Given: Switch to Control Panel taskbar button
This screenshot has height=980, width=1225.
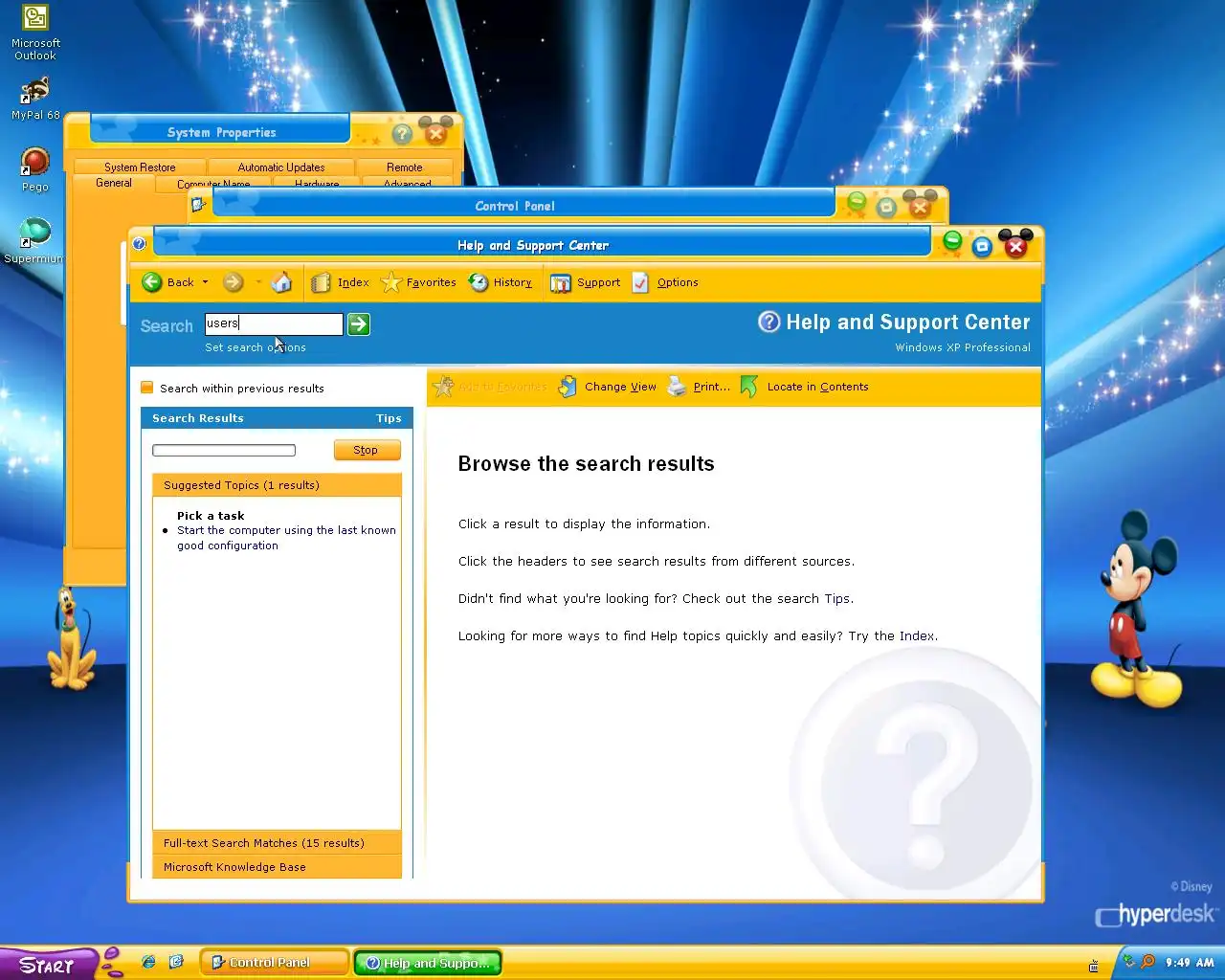Looking at the screenshot, I should coord(275,963).
